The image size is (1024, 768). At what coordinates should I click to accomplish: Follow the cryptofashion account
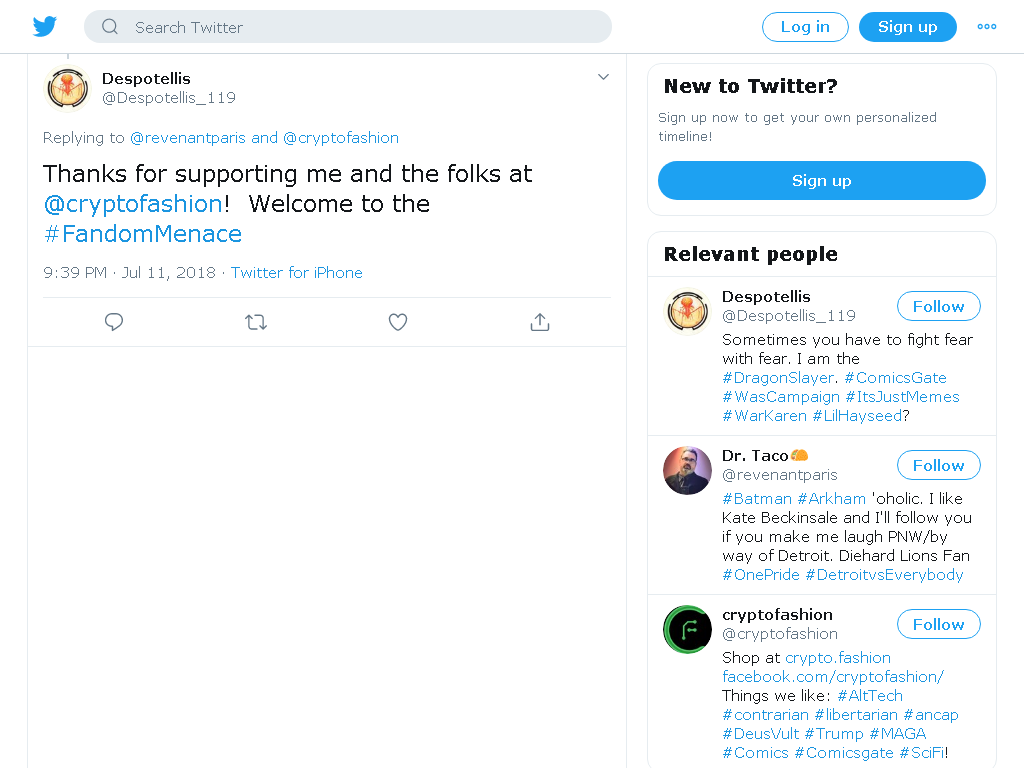938,624
